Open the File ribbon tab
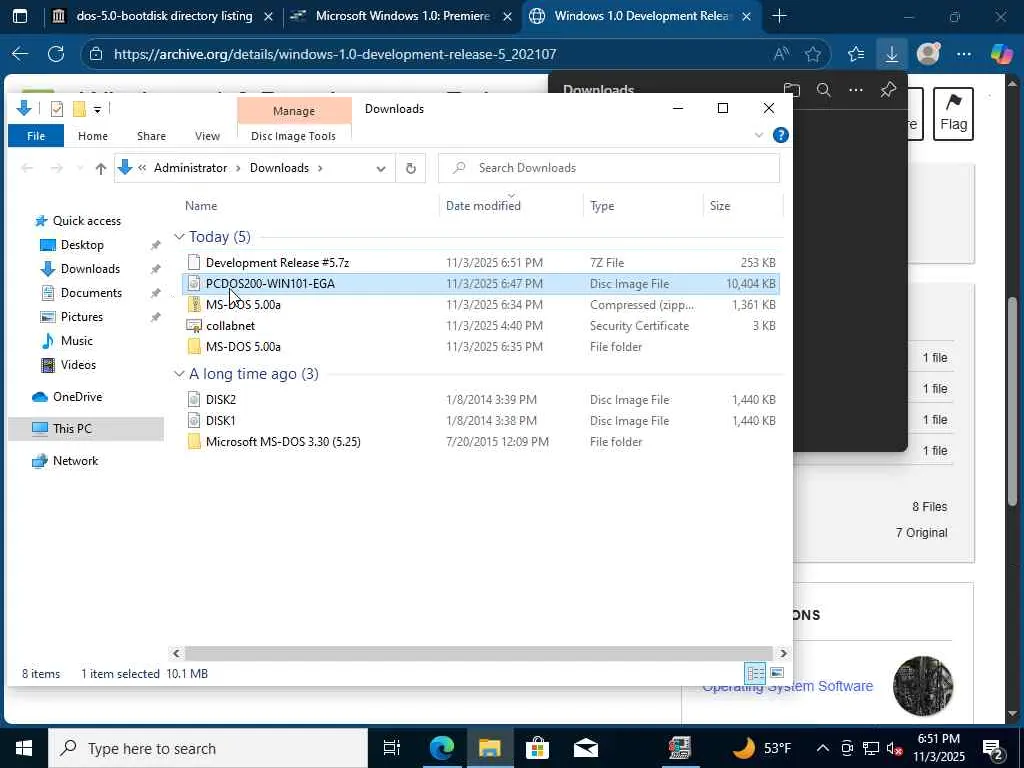 click(36, 136)
